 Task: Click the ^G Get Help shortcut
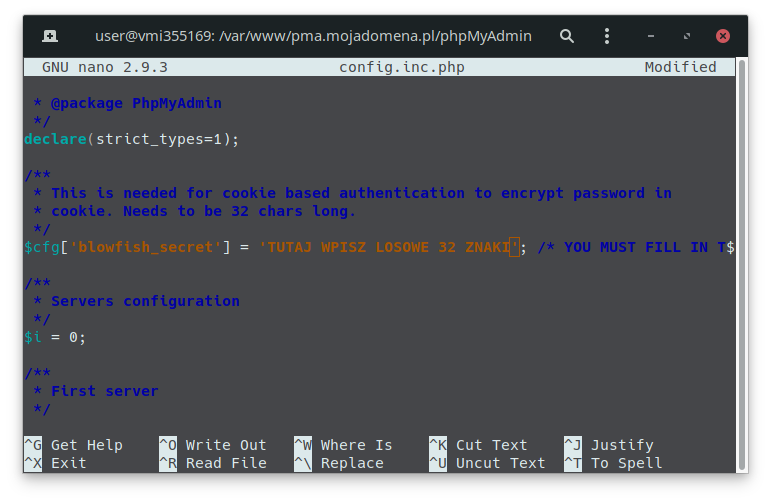coord(73,445)
